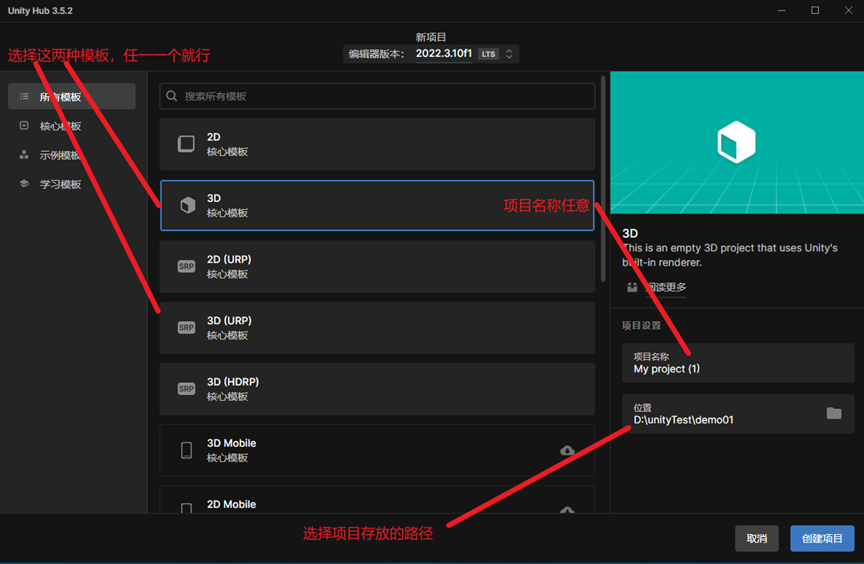Open the 所有模板 category
Screen dimensions: 864x564
(x=72, y=96)
